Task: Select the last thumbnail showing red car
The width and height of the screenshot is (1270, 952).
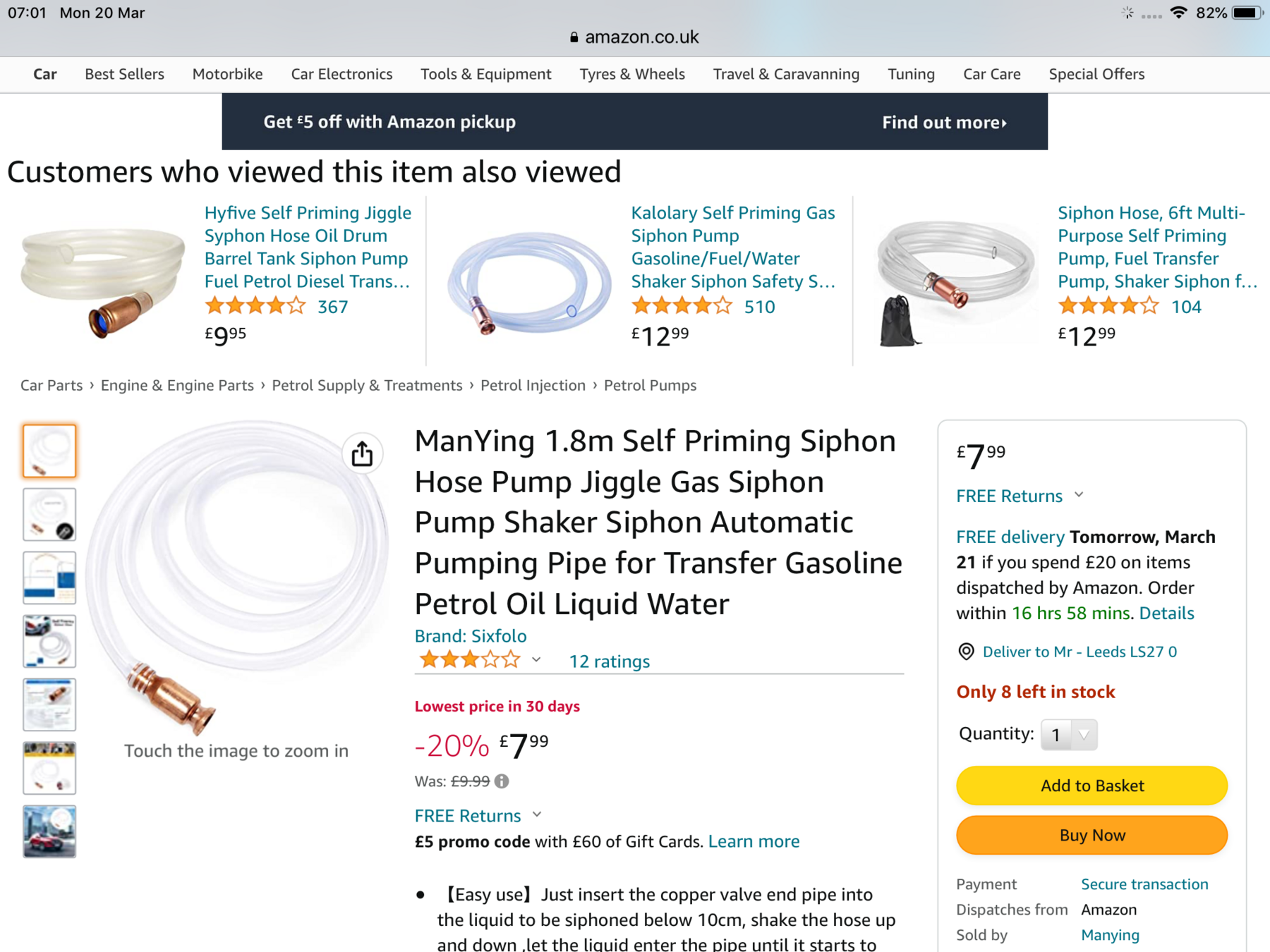Action: [49, 831]
